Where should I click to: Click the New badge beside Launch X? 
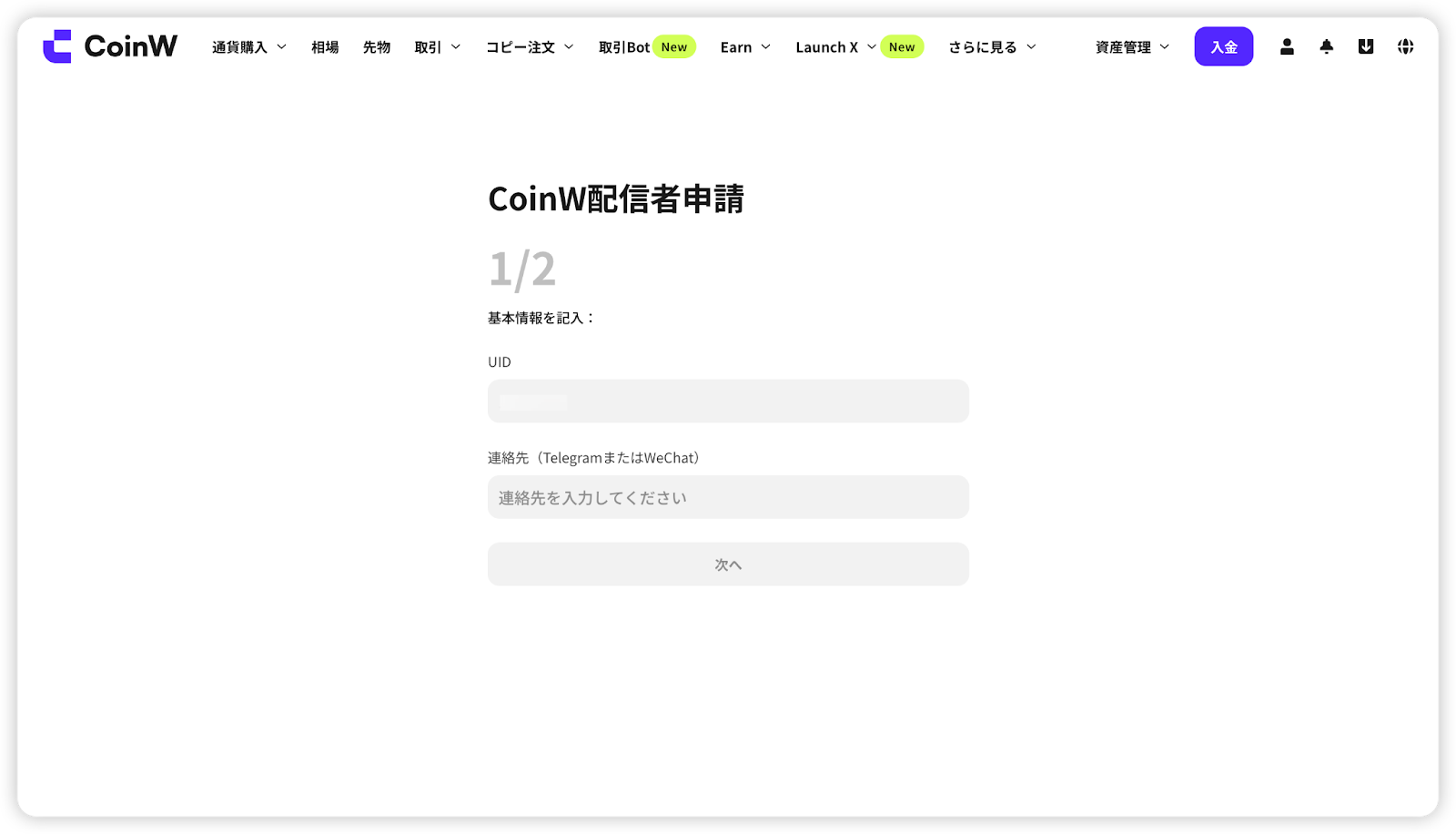(x=902, y=47)
